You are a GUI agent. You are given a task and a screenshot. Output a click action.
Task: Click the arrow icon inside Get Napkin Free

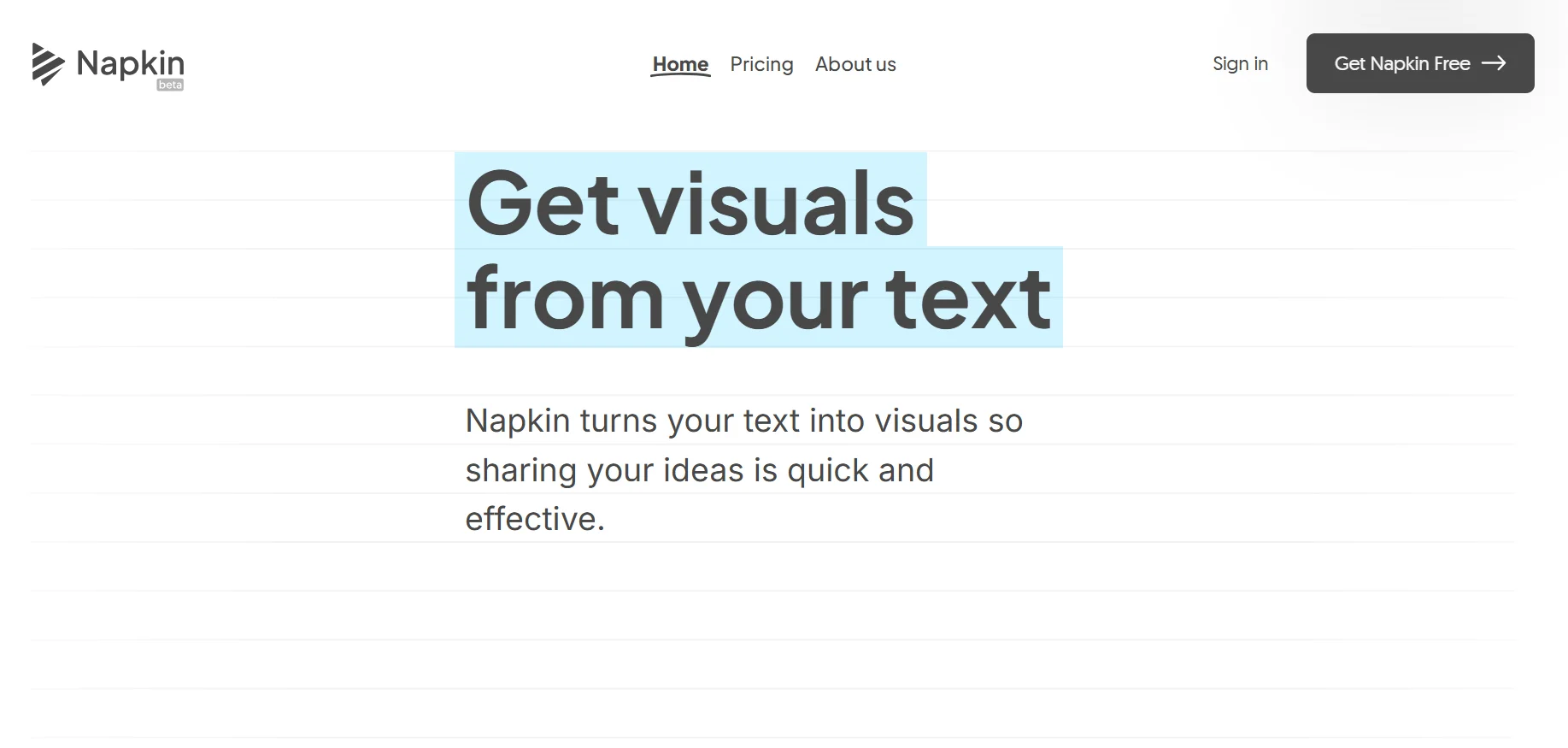(1494, 62)
